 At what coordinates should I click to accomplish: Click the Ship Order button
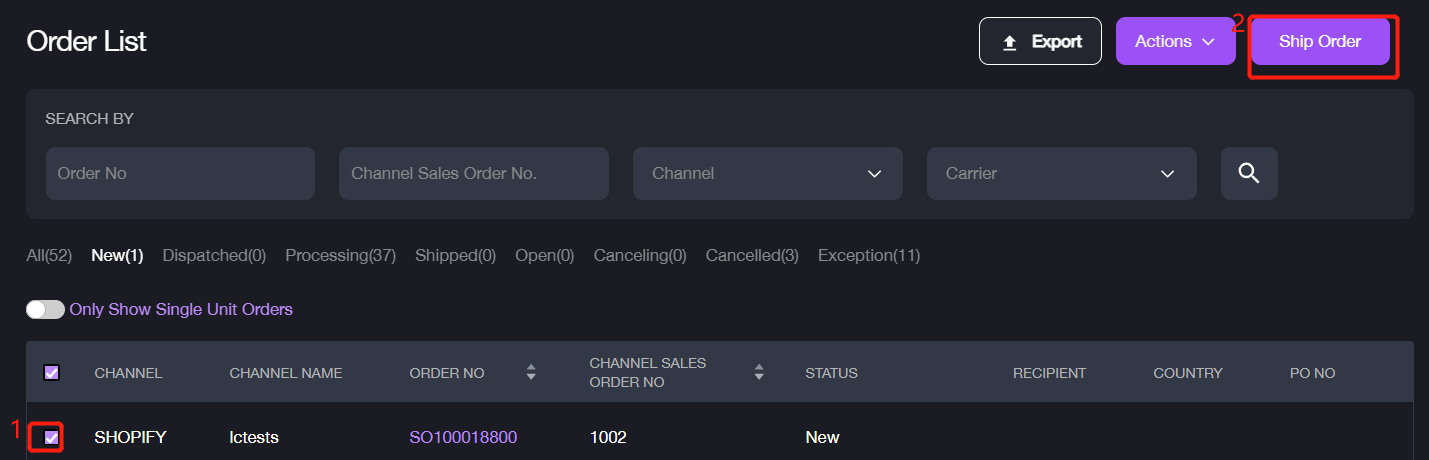[1319, 41]
